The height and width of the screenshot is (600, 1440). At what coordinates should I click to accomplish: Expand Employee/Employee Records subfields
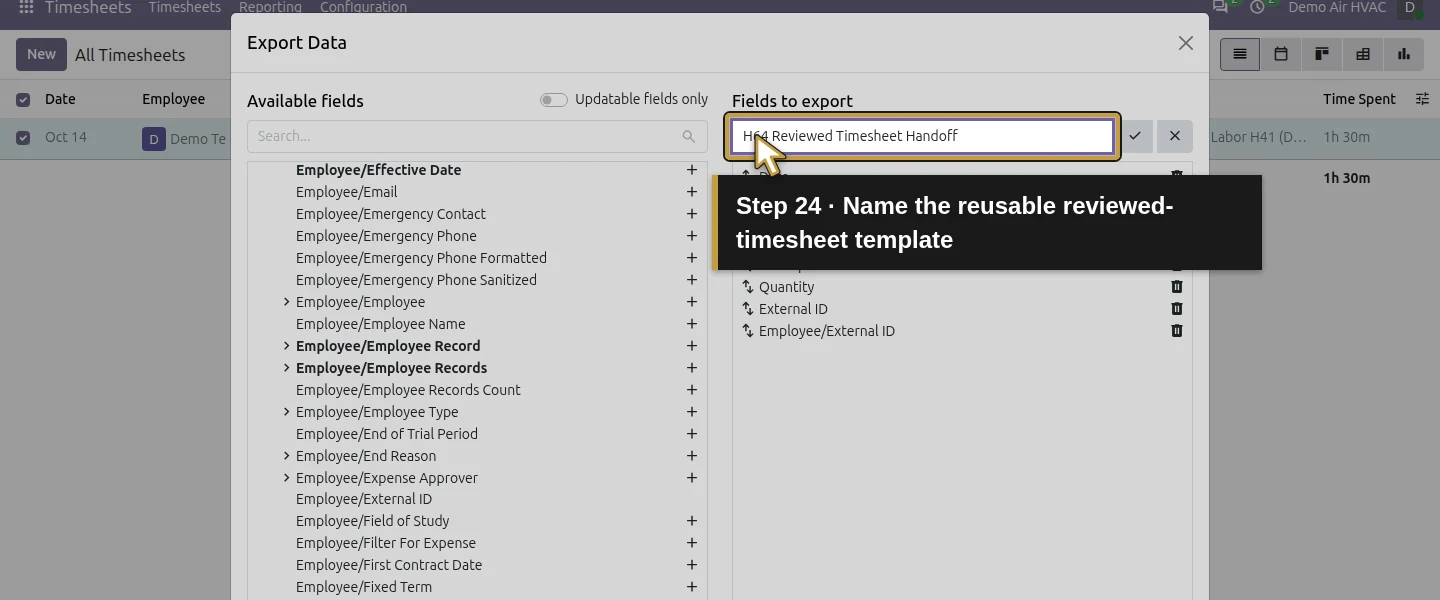click(286, 368)
